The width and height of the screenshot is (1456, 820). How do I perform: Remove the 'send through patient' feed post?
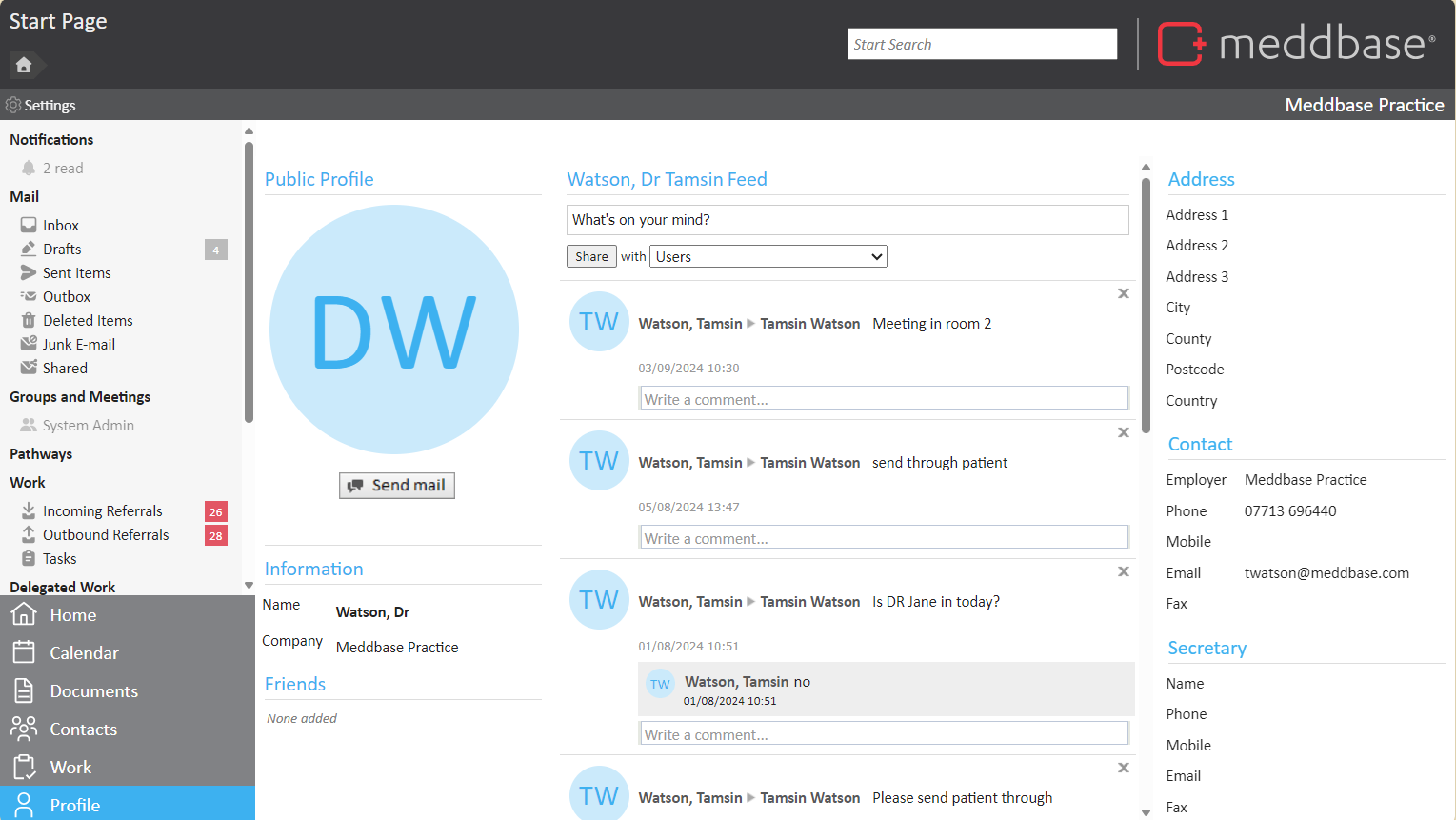point(1124,432)
